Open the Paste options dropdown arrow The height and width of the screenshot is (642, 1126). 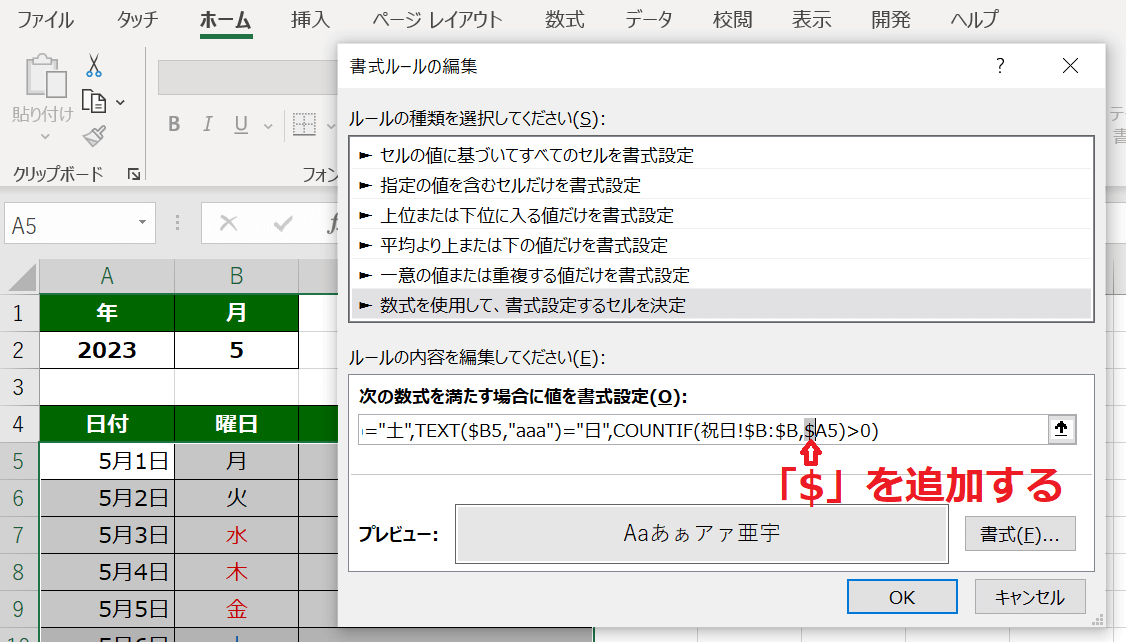click(44, 137)
